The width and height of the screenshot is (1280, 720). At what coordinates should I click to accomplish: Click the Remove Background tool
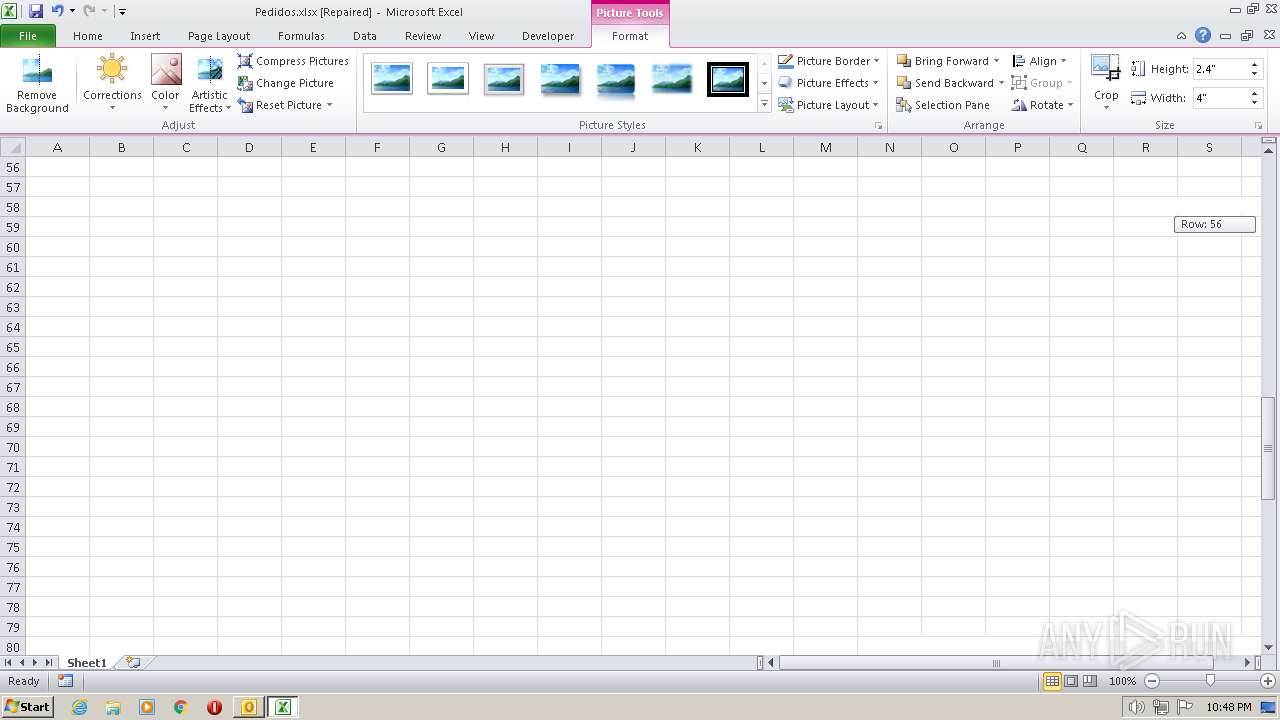coord(37,84)
